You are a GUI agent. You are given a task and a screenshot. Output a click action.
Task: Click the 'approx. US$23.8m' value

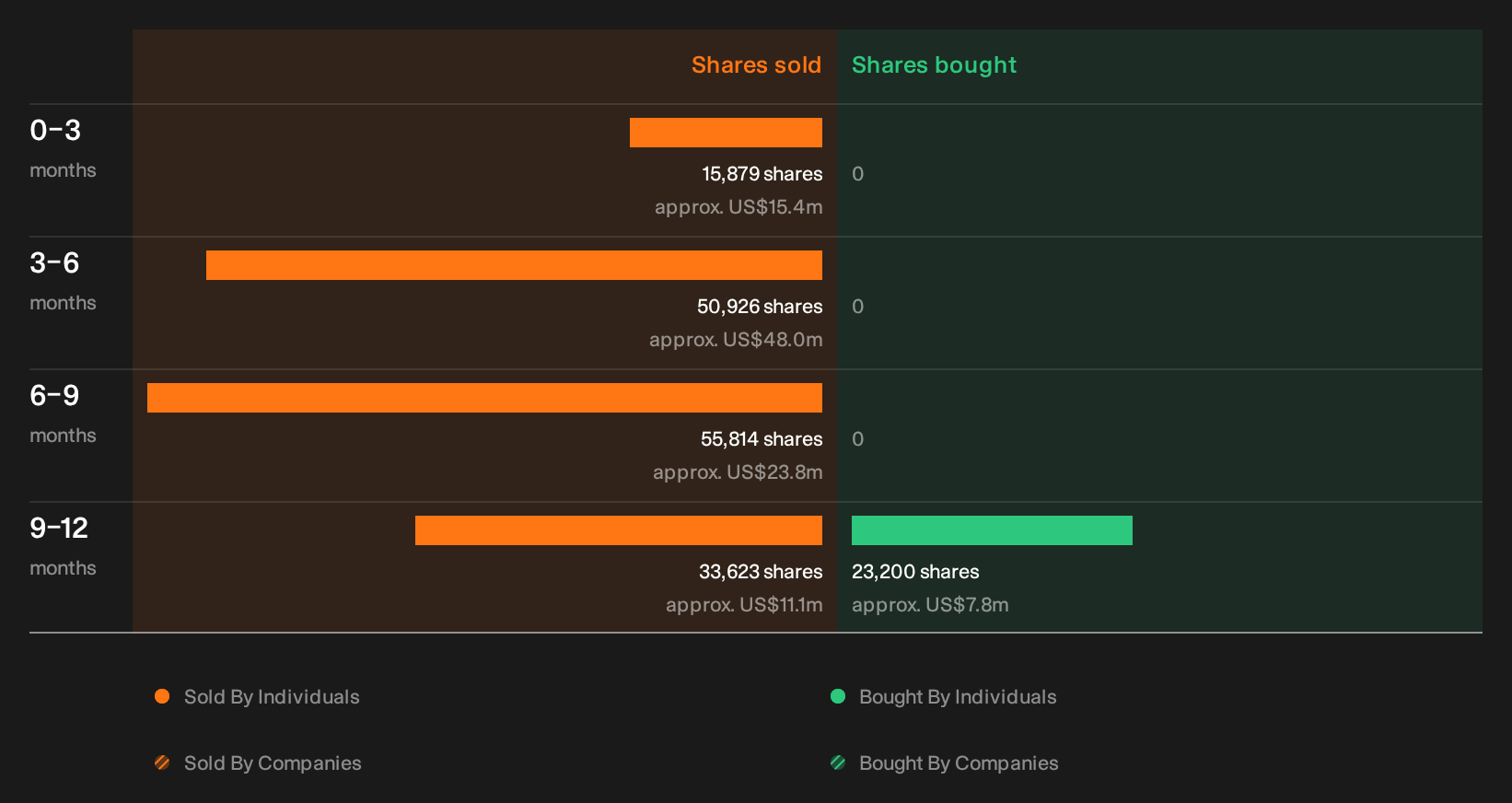coord(738,472)
